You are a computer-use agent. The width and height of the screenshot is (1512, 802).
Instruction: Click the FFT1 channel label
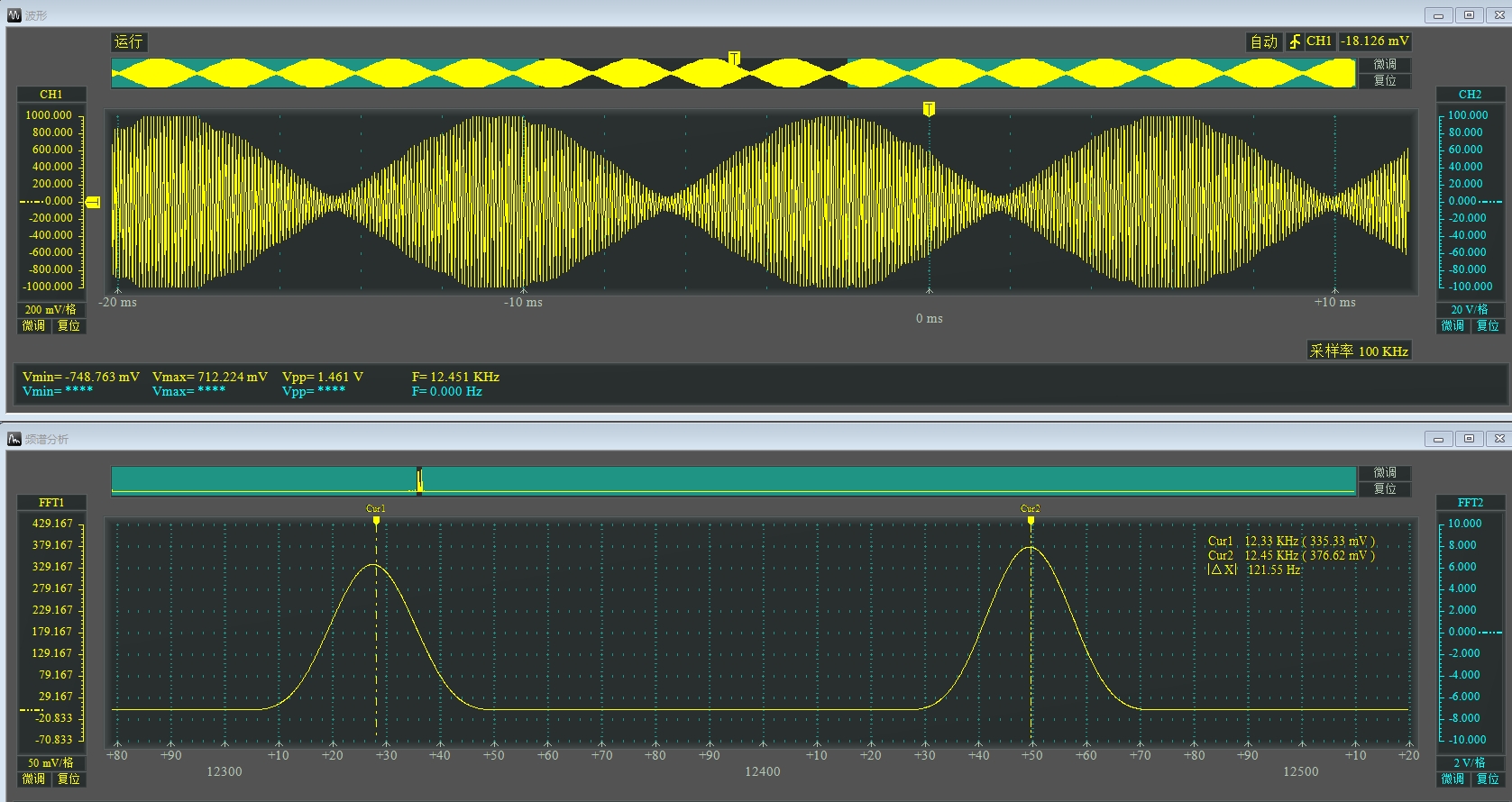pos(51,503)
